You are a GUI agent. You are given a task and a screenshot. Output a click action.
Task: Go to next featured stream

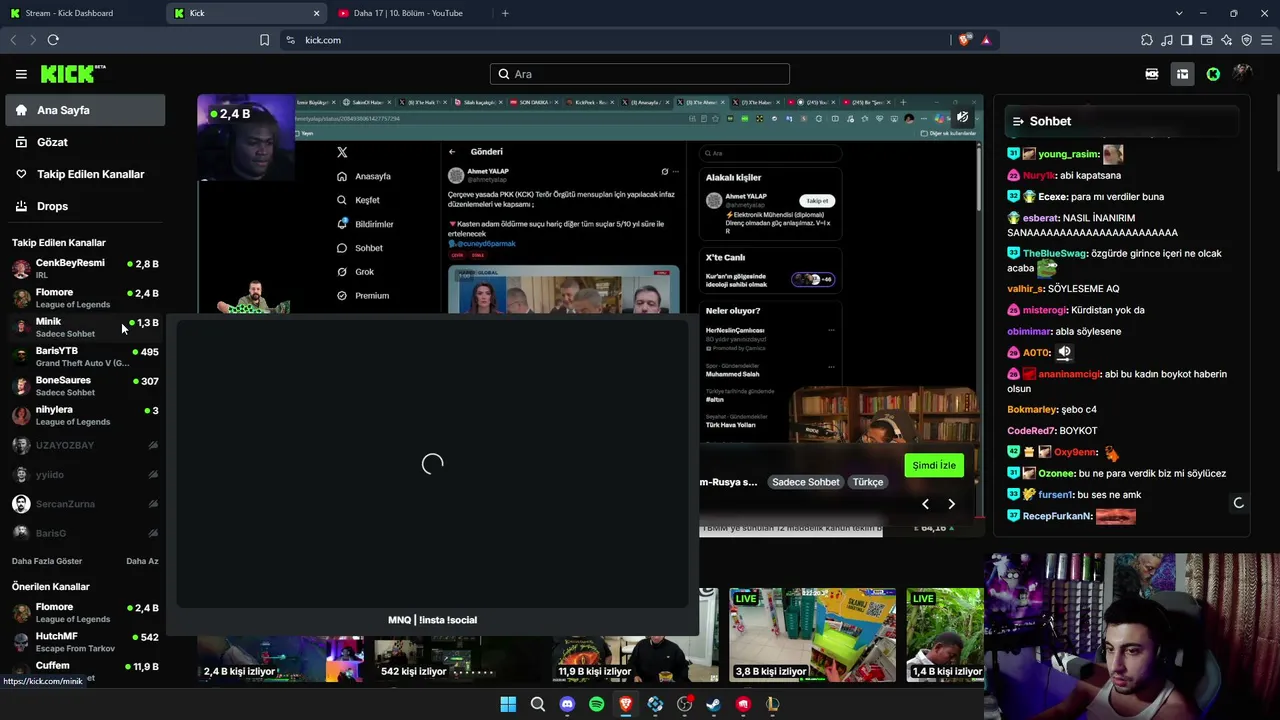(x=951, y=504)
